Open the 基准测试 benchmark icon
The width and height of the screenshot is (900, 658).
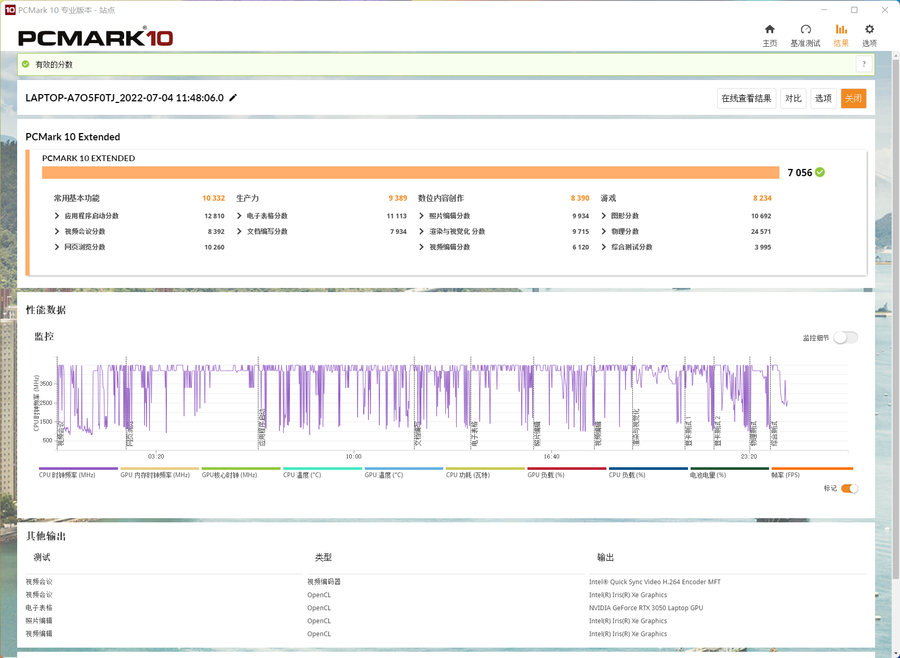point(805,30)
